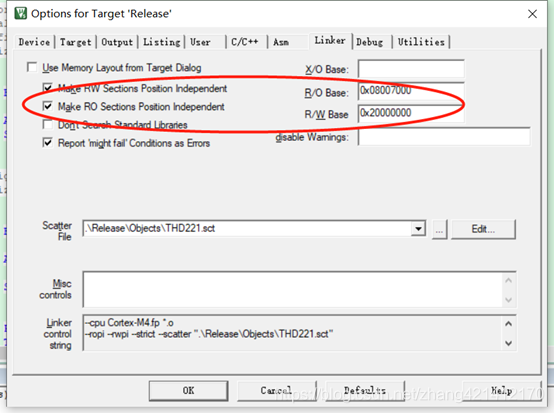Click the Cancel button
The height and width of the screenshot is (413, 554).
276,390
